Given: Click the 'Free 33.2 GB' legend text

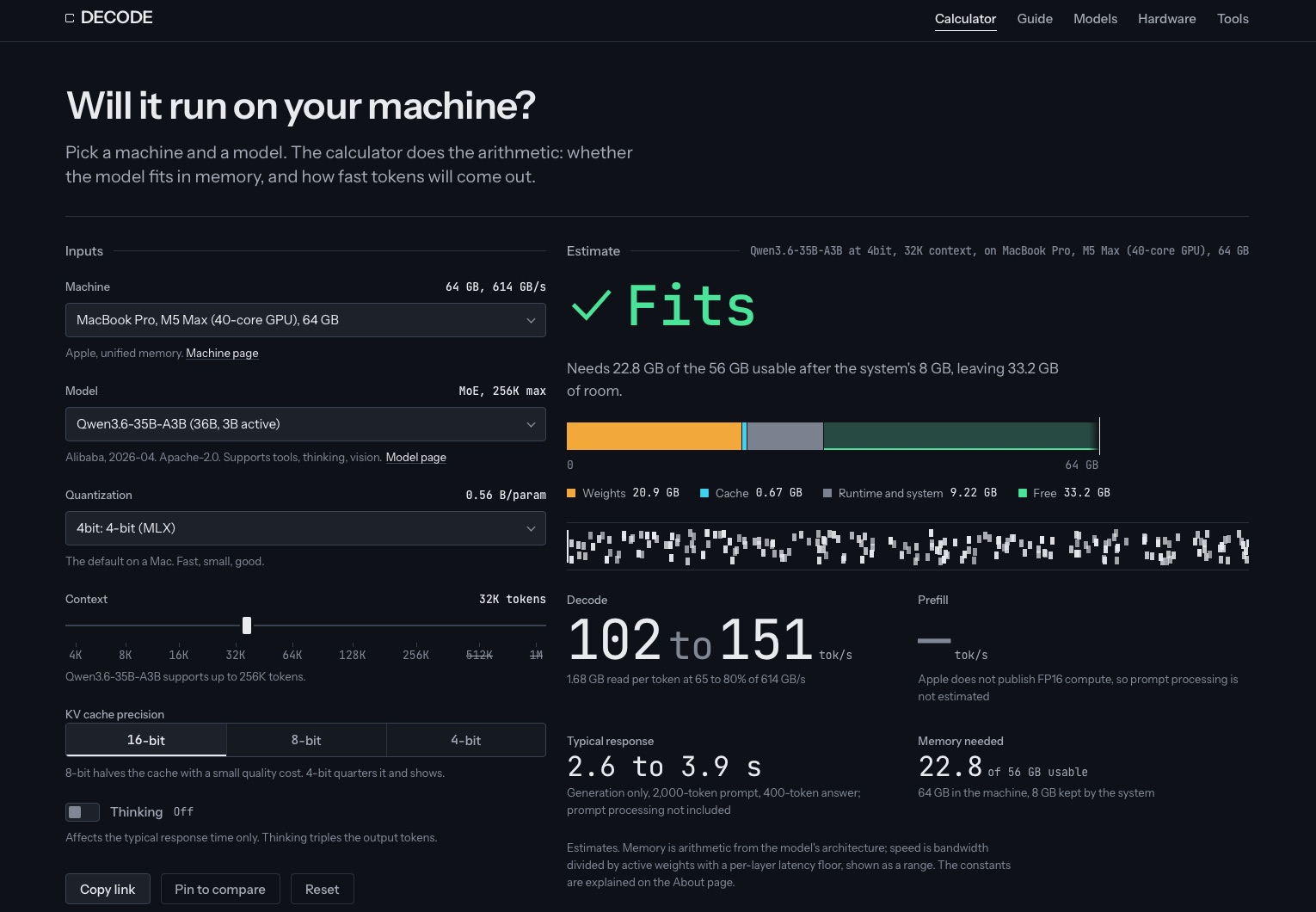Looking at the screenshot, I should [1072, 493].
